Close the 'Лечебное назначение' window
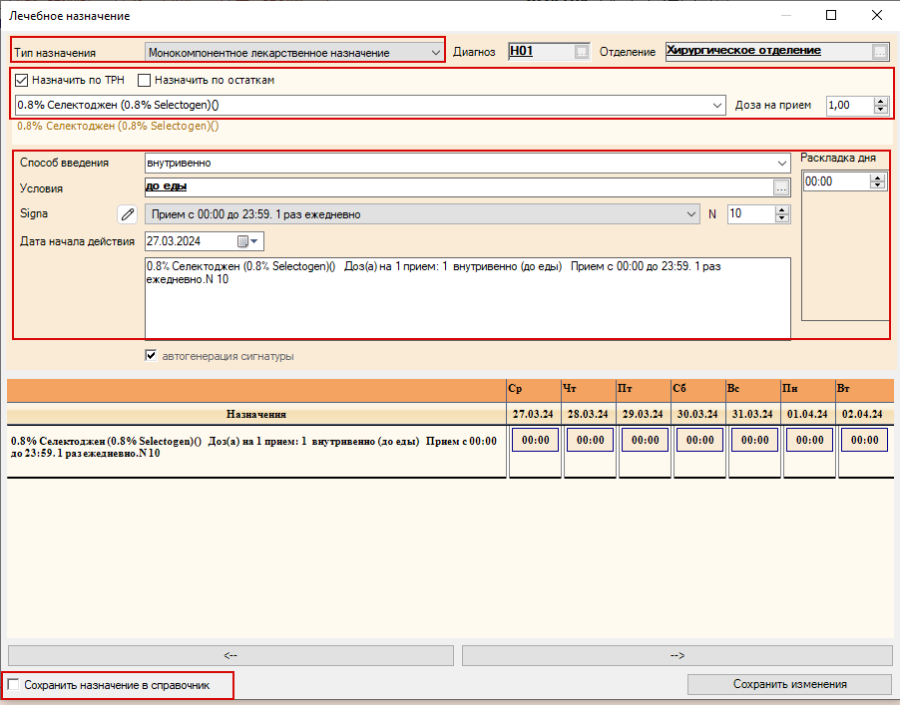This screenshot has height=705, width=900. [x=876, y=15]
